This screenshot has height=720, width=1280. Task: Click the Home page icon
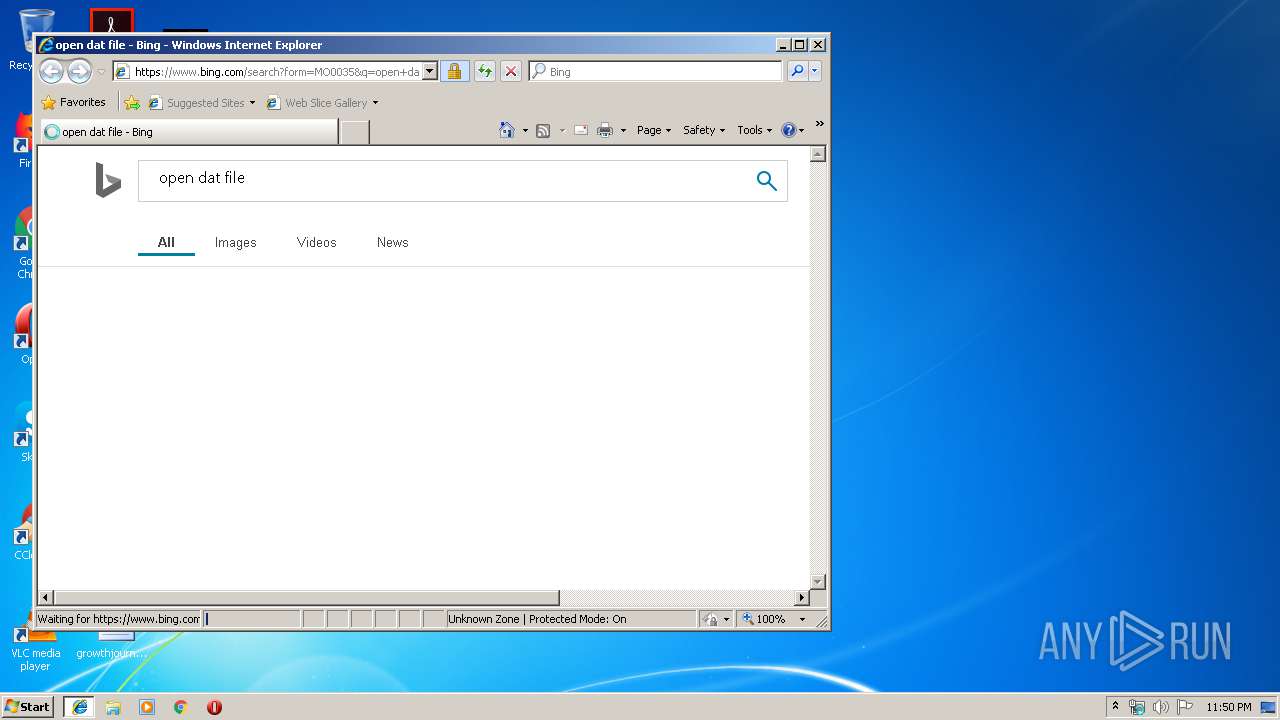(507, 130)
